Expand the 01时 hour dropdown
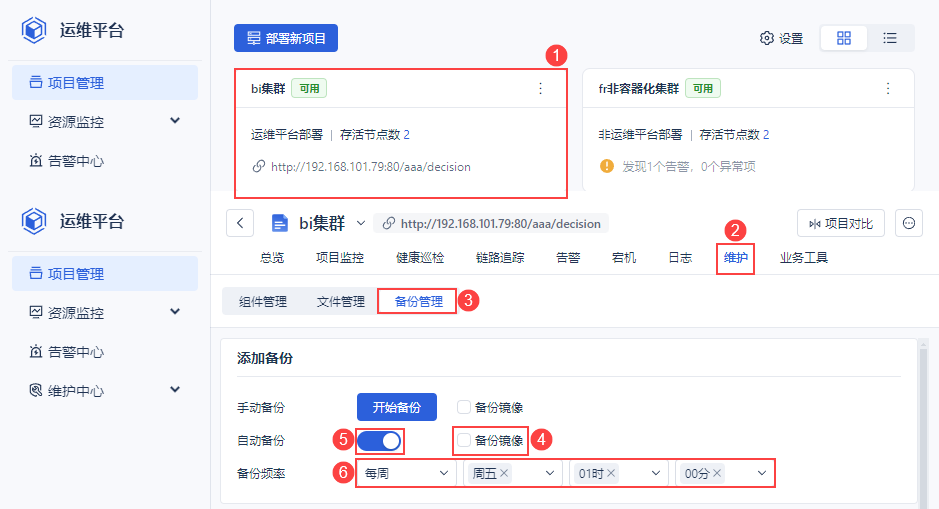The height and width of the screenshot is (509, 939). tap(656, 473)
